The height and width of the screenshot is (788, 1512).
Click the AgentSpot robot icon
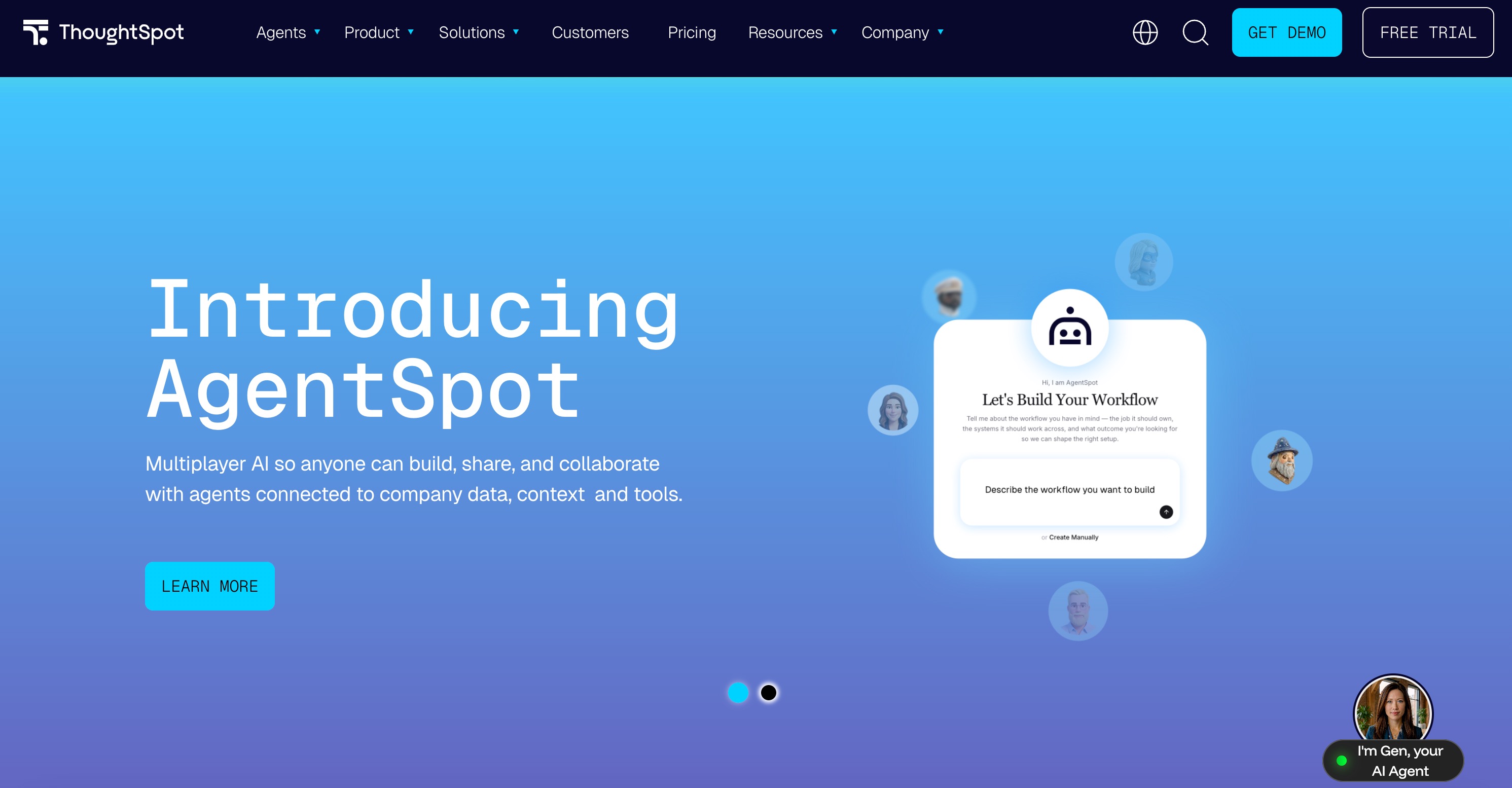pos(1070,328)
